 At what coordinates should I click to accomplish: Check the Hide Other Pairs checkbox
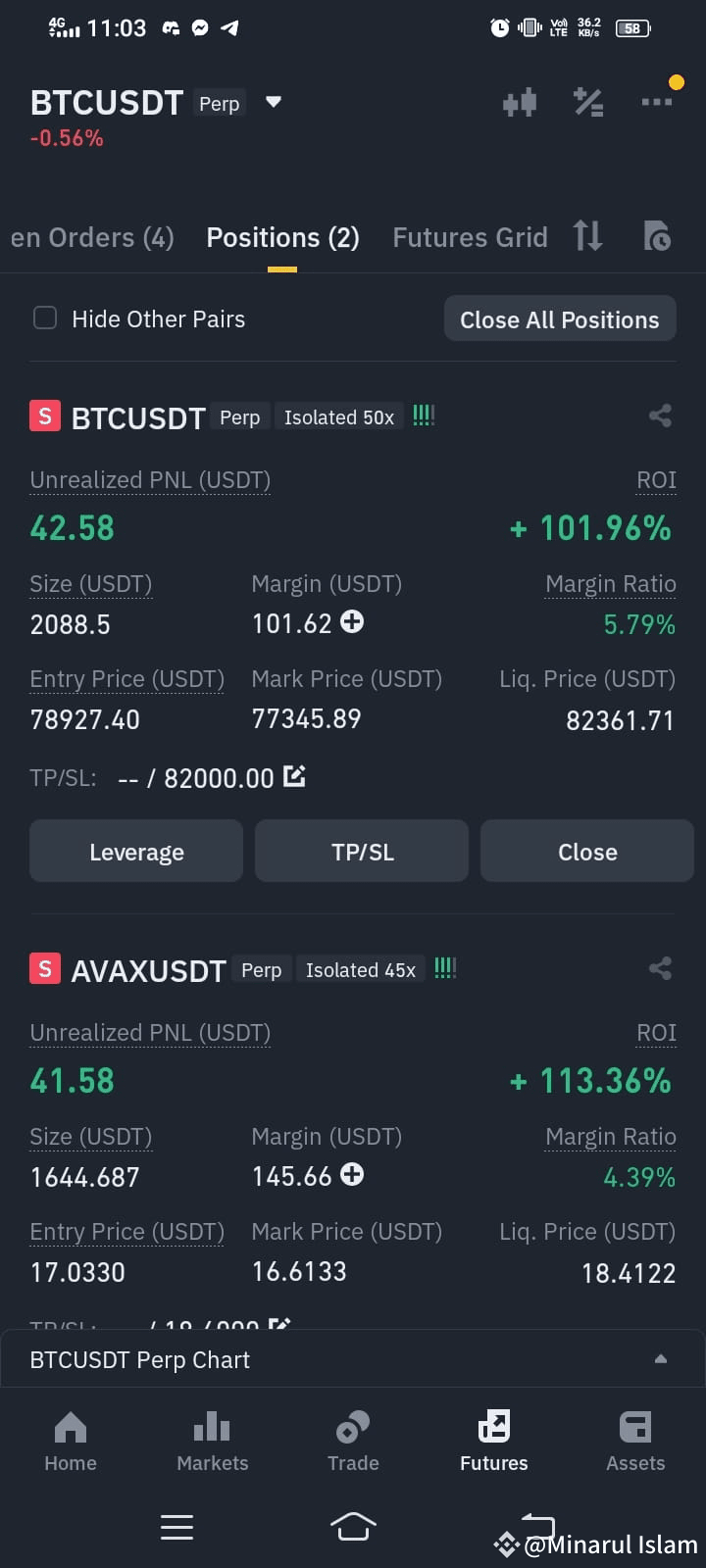tap(45, 318)
